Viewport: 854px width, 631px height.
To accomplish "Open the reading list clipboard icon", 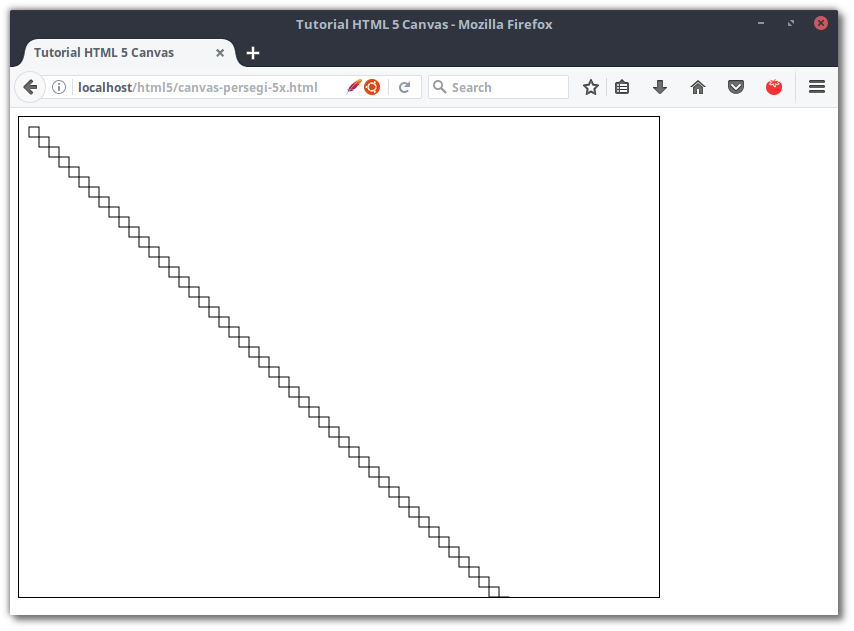I will click(622, 87).
